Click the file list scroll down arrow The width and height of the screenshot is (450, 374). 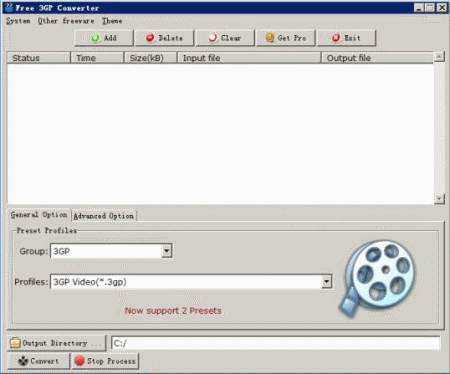point(439,199)
